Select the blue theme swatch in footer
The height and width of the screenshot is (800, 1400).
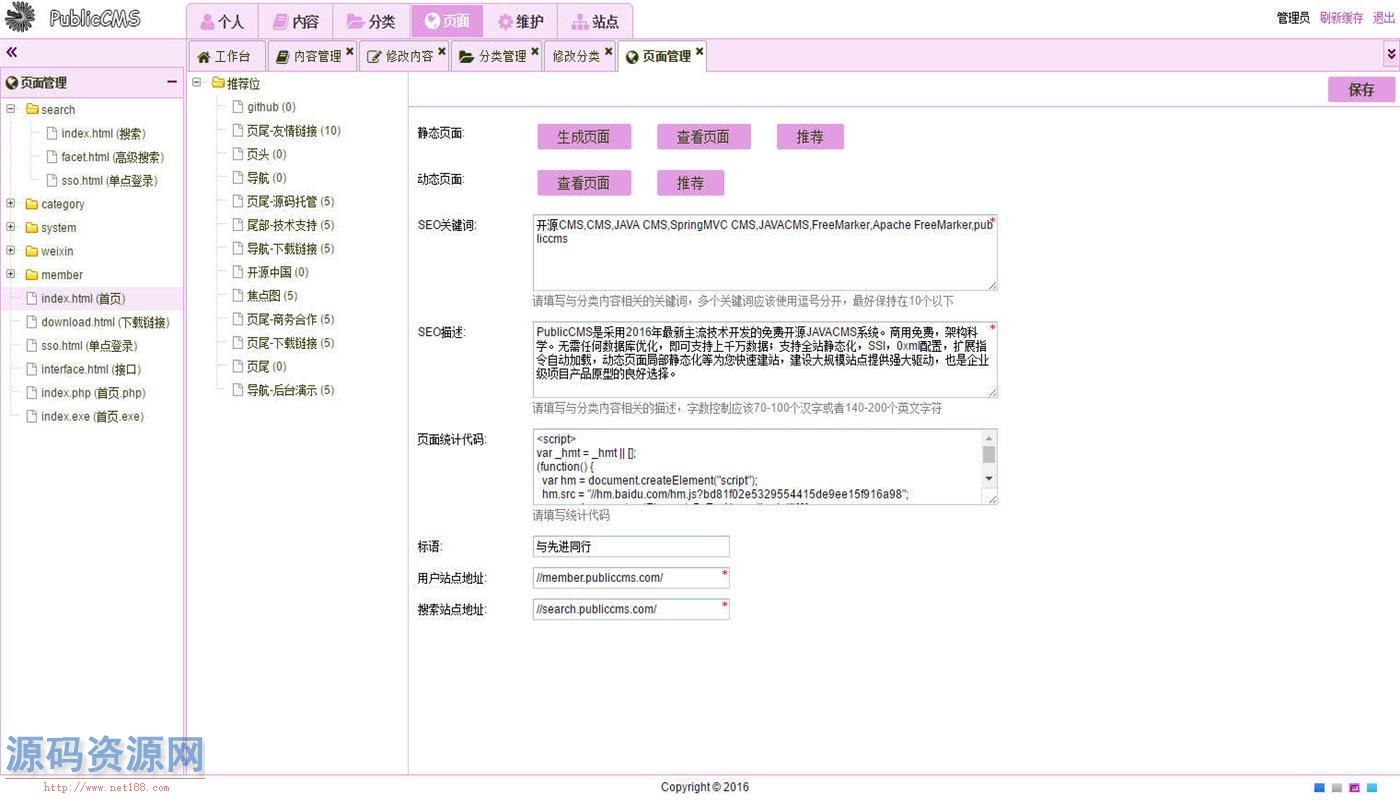(x=1319, y=788)
